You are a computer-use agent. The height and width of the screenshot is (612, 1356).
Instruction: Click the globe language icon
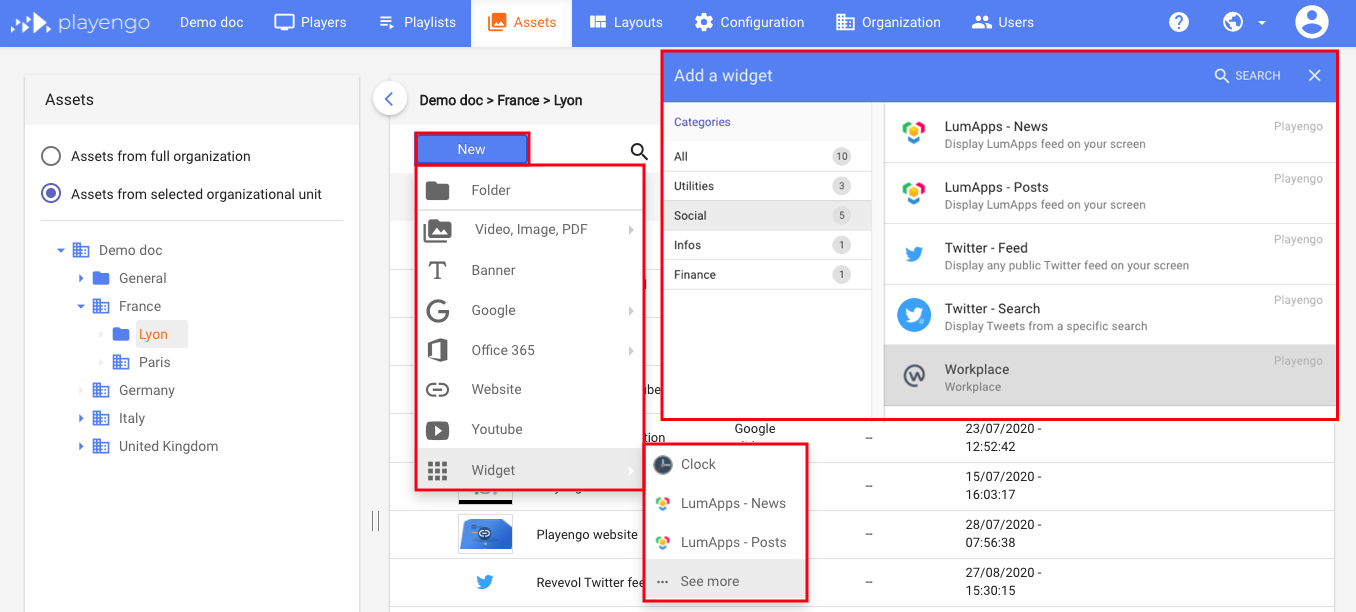click(x=1233, y=22)
